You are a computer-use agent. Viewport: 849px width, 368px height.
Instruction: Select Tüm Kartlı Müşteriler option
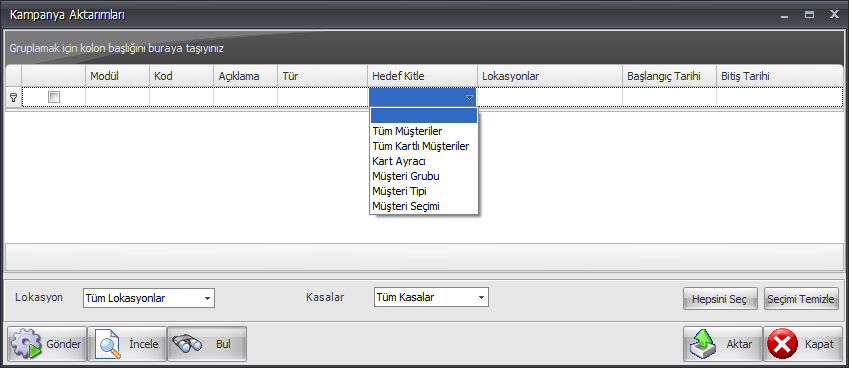click(x=423, y=146)
